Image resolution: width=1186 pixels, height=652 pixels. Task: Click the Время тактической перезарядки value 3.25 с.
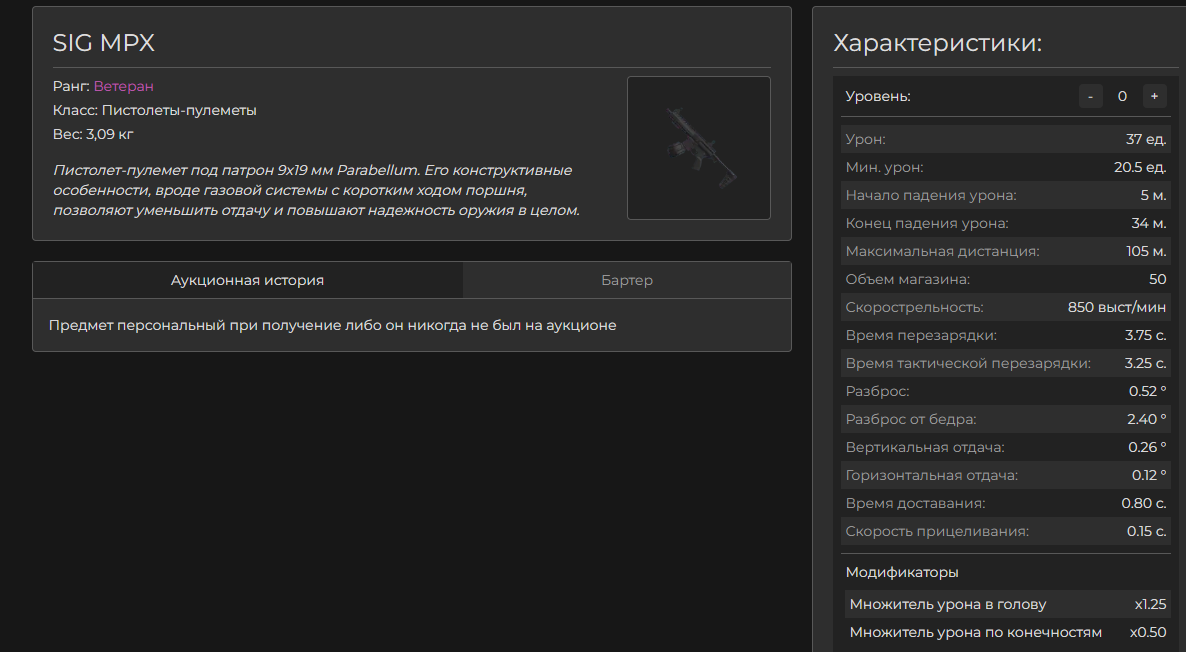pyautogui.click(x=1145, y=363)
